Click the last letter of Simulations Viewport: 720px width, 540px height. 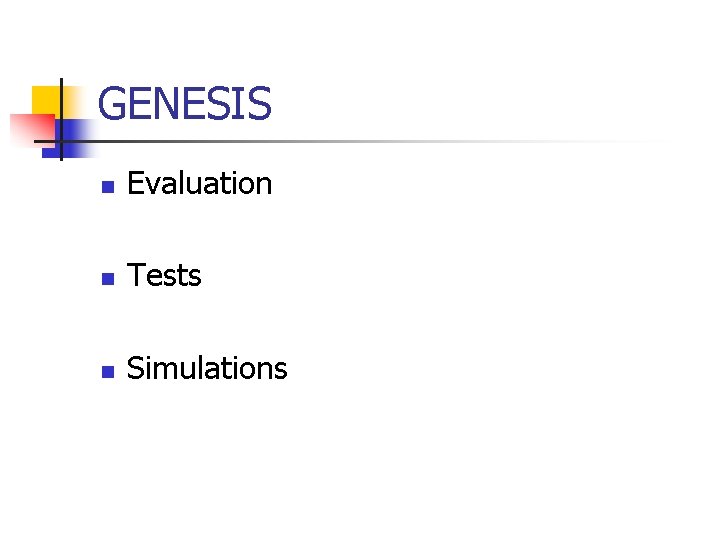pyautogui.click(x=281, y=370)
